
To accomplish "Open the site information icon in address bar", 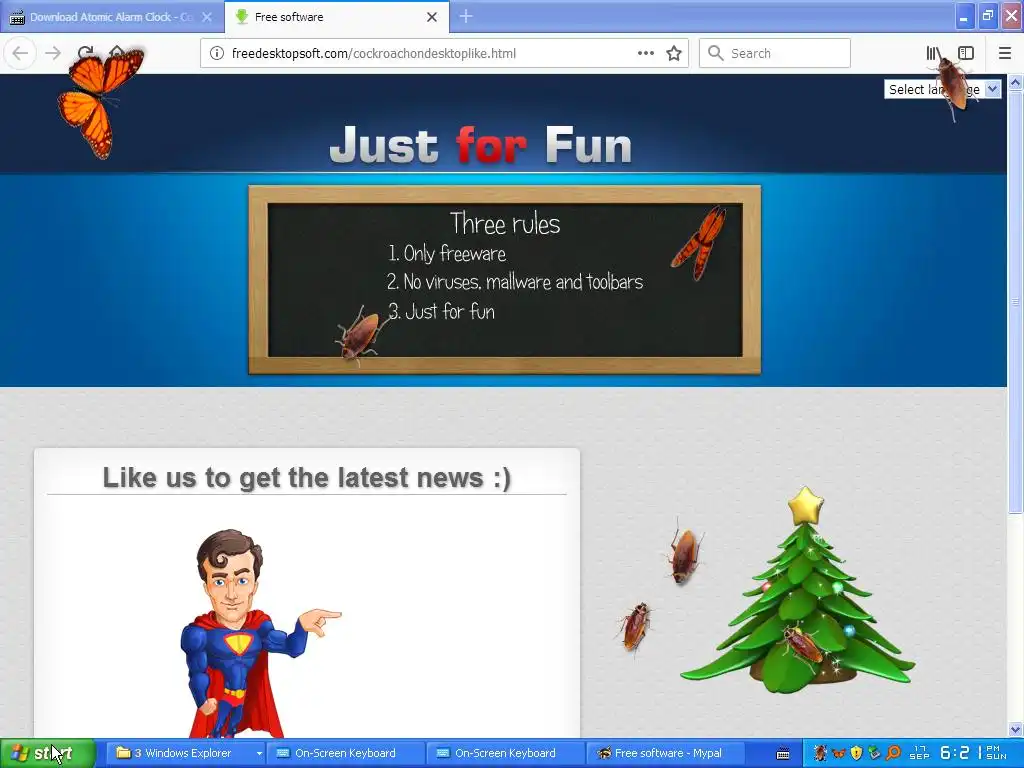I will click(x=217, y=53).
